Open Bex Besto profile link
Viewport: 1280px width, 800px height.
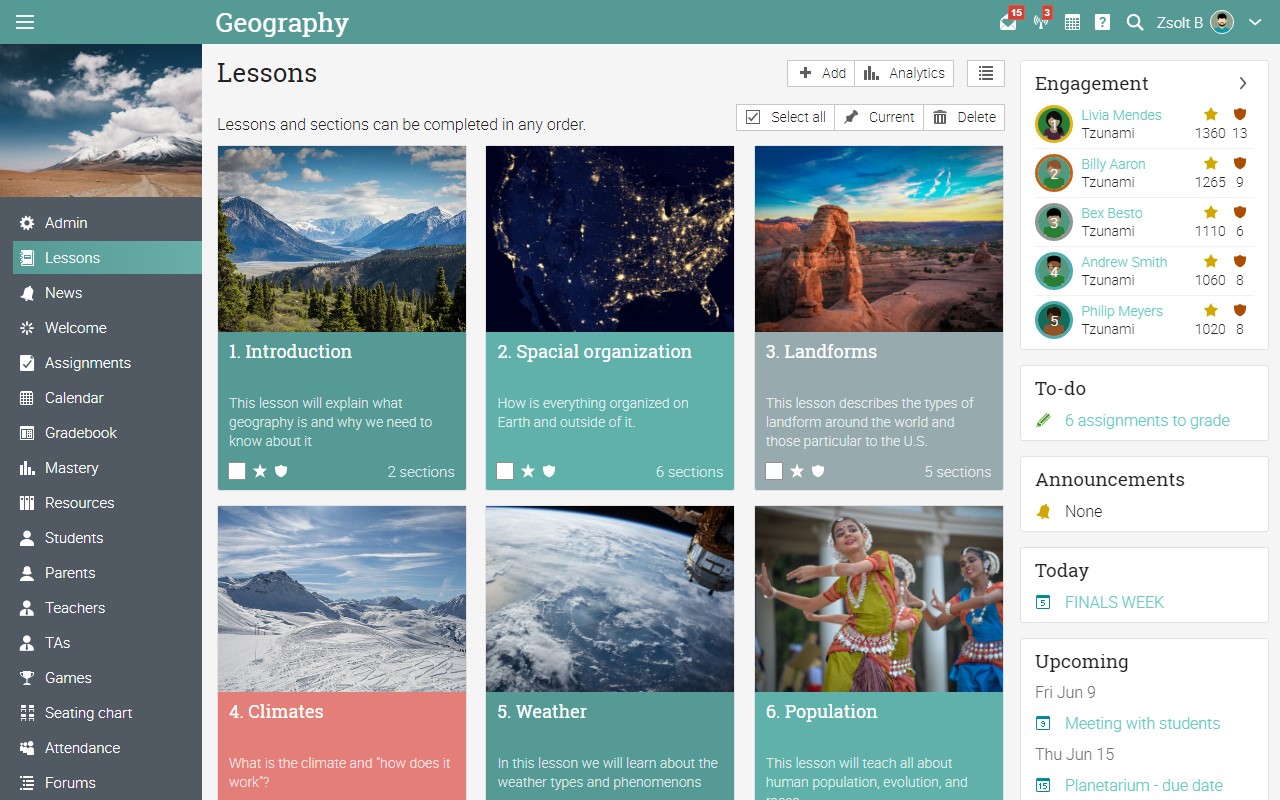coord(1111,213)
